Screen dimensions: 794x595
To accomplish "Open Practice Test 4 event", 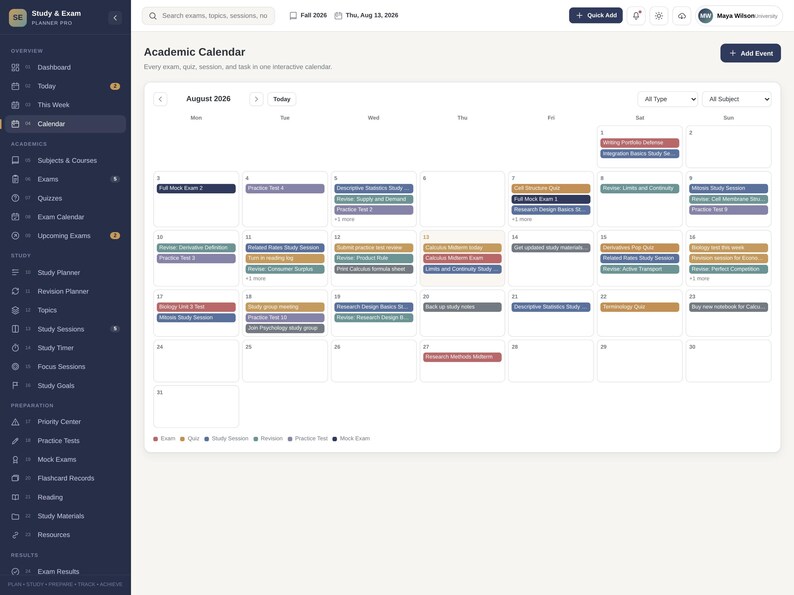I will (285, 188).
